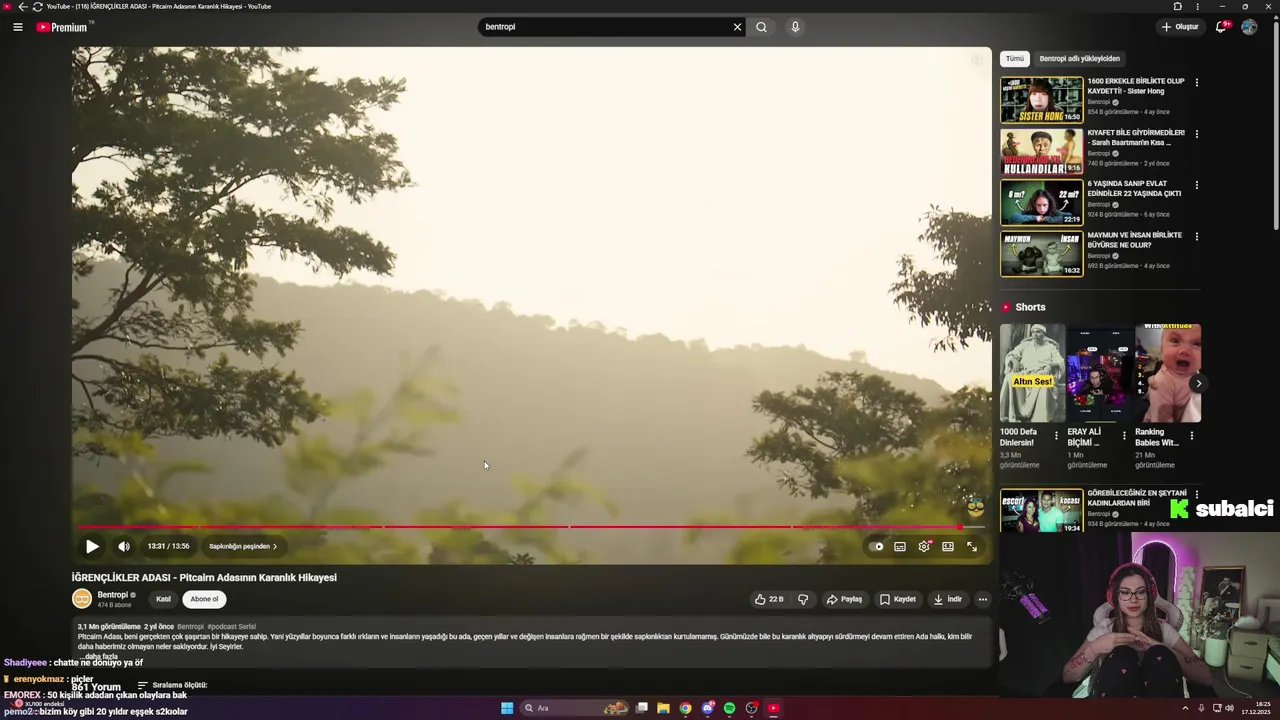Screen dimensions: 1280x720
Task: Open options for ERAY ALİ BİÇİMİ short
Action: (1124, 436)
